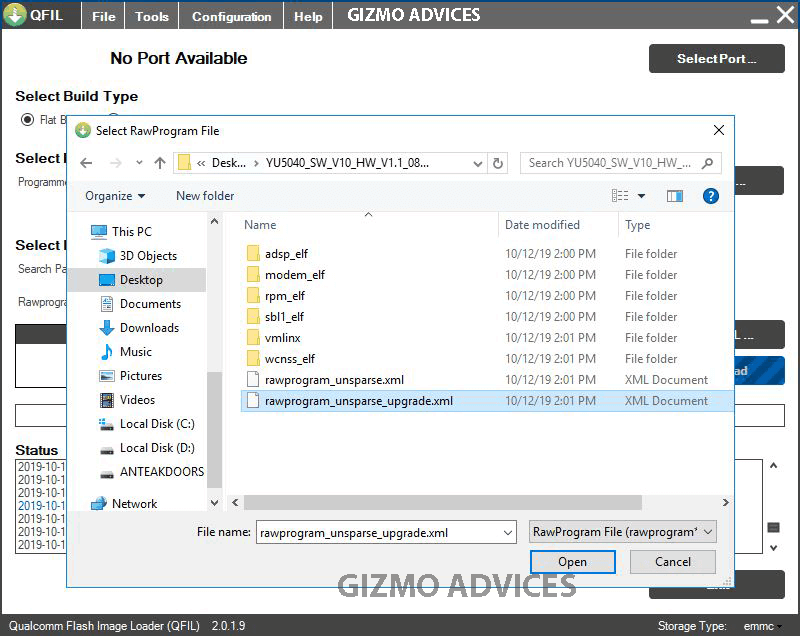Image resolution: width=800 pixels, height=636 pixels.
Task: Click the QFIL green download logo icon
Action: [15, 14]
